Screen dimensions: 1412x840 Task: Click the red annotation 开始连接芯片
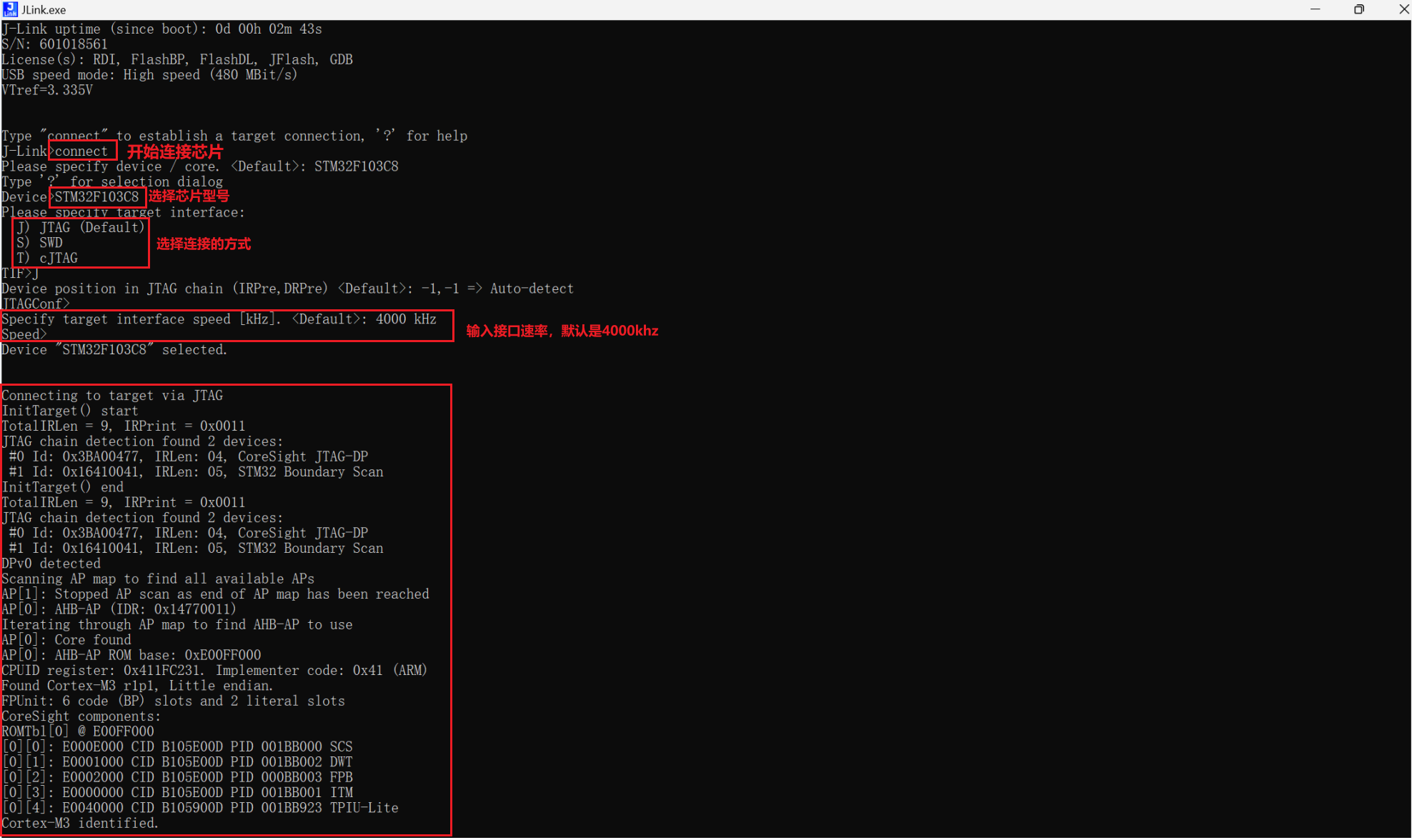pyautogui.click(x=174, y=152)
